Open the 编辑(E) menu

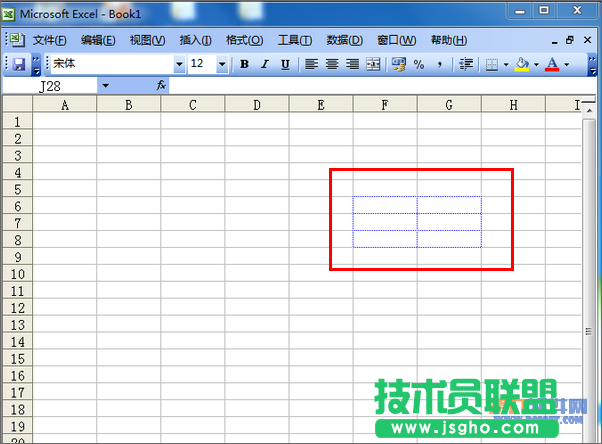98,40
